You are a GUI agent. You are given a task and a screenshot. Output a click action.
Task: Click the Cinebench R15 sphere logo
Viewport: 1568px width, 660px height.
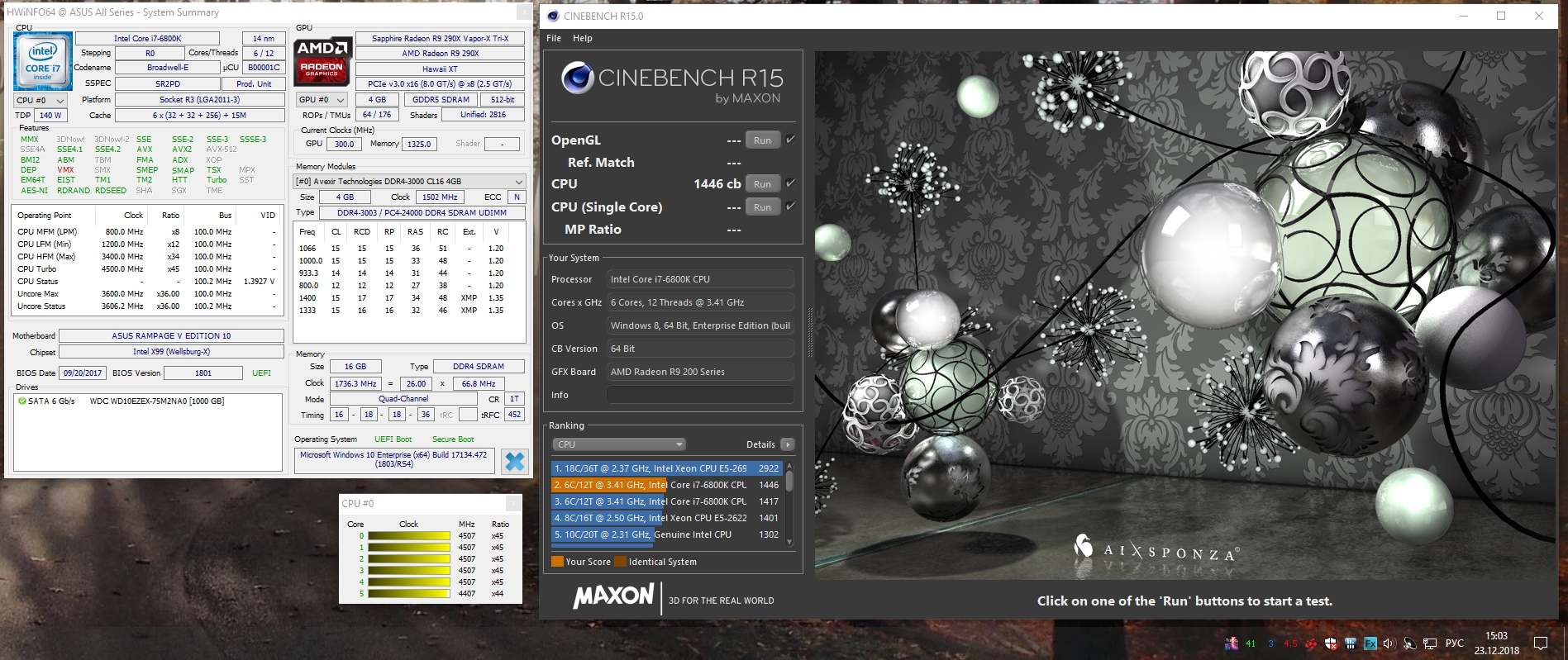pos(577,78)
